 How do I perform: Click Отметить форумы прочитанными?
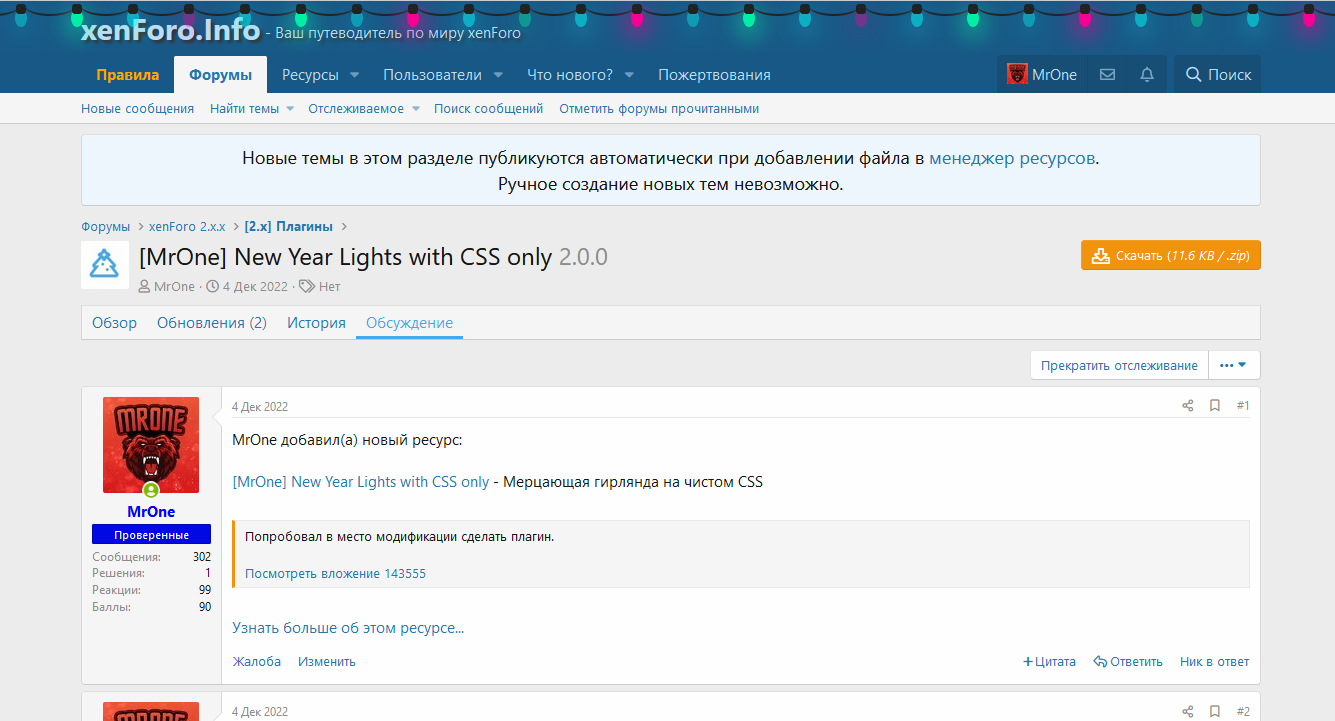pos(659,109)
